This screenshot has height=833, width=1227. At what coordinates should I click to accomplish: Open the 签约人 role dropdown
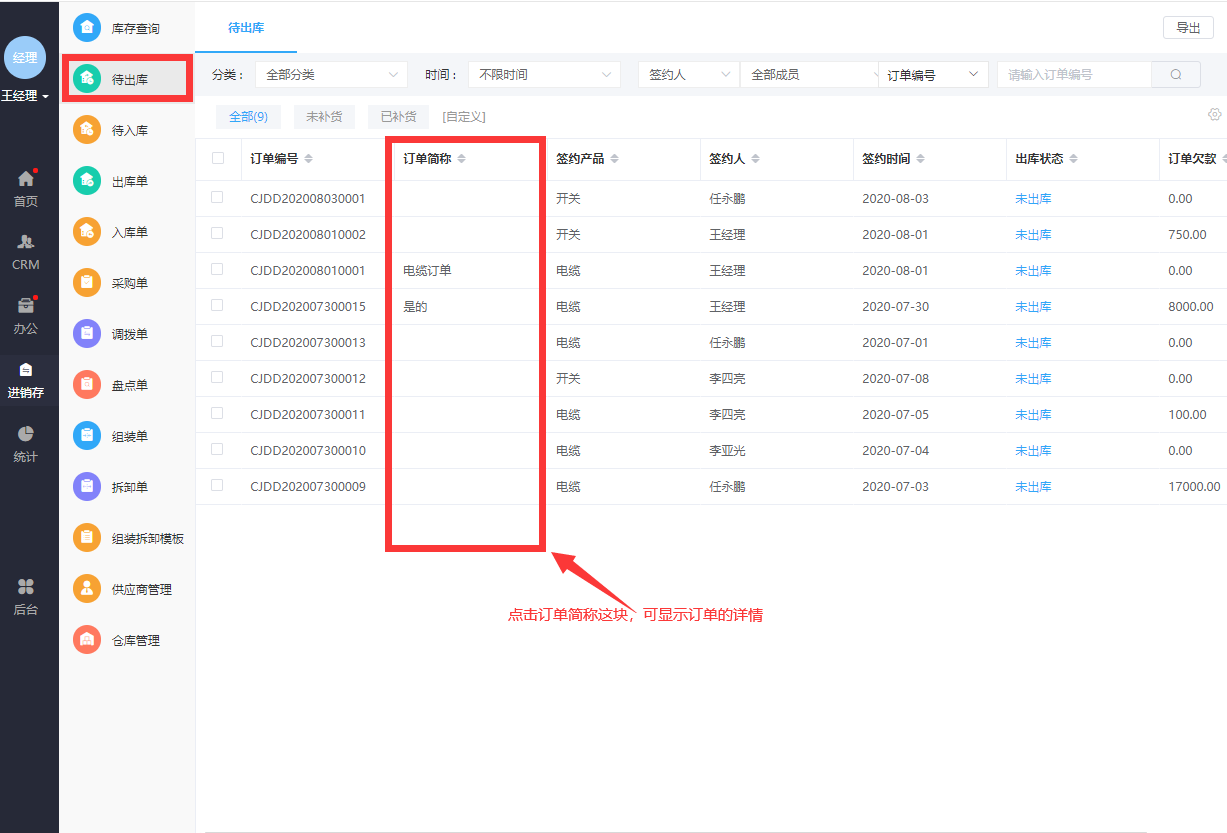[x=689, y=74]
